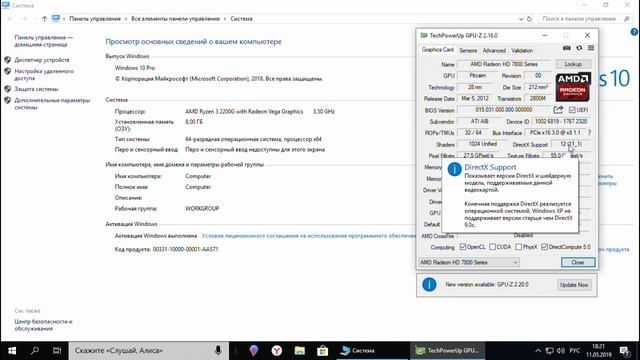
Task: Open GPU-Z hamburger menu icon
Action: pos(591,48)
